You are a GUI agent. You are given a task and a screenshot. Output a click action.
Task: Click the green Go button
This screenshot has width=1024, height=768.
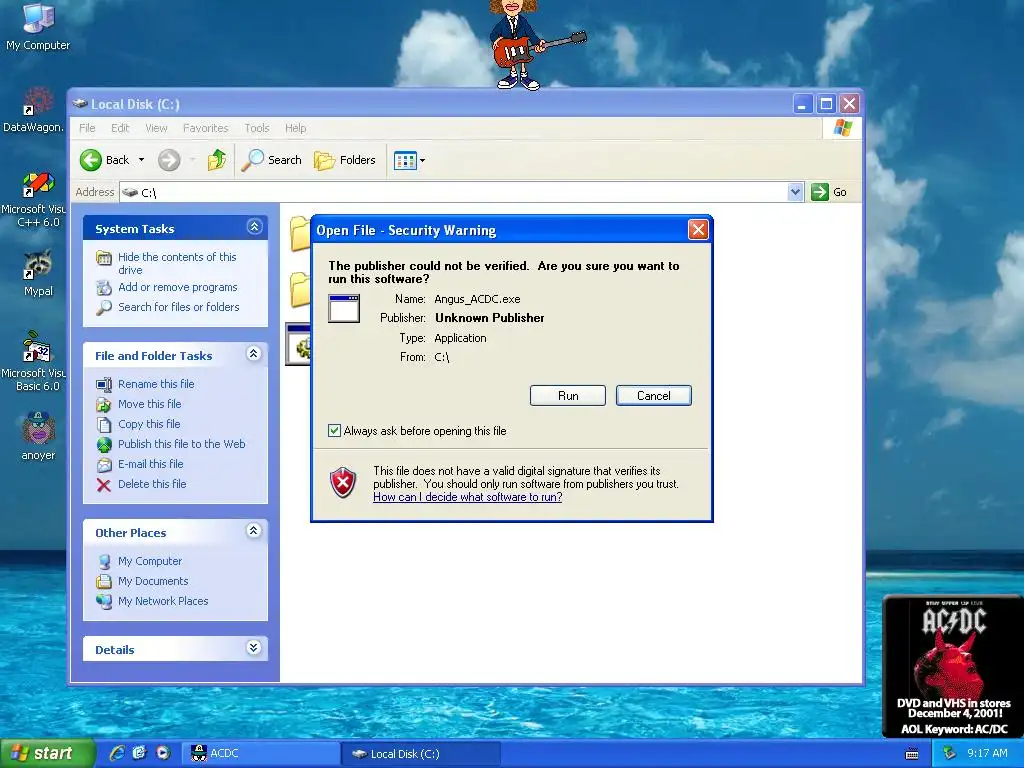coord(829,192)
